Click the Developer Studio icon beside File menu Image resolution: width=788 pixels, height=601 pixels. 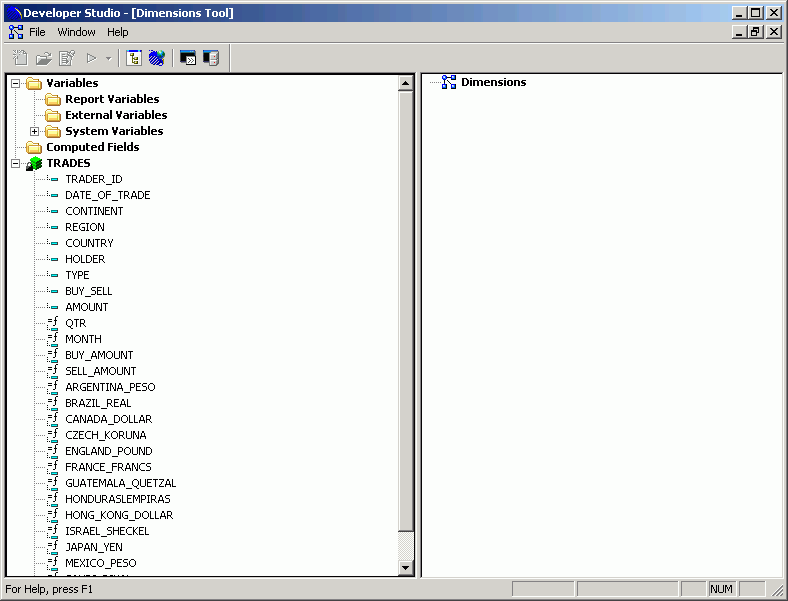coord(15,32)
